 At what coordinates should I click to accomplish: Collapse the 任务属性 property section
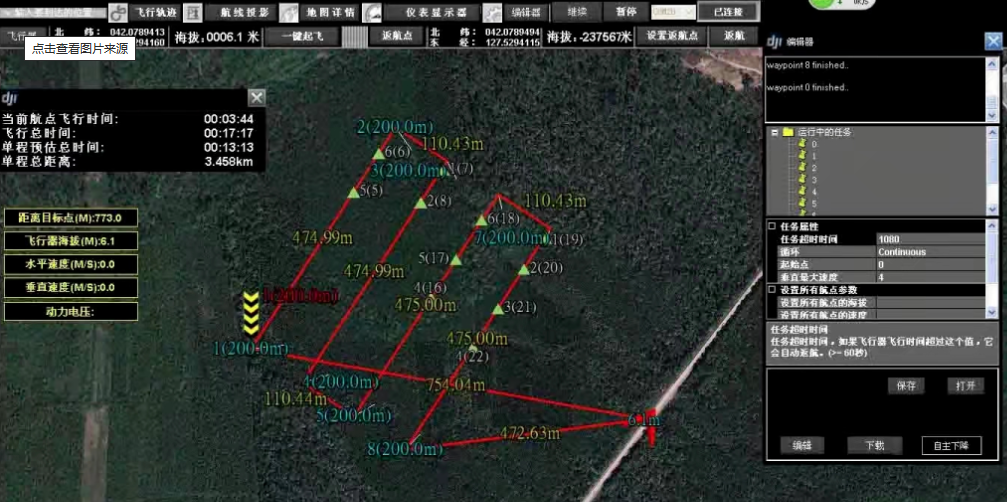pos(771,227)
